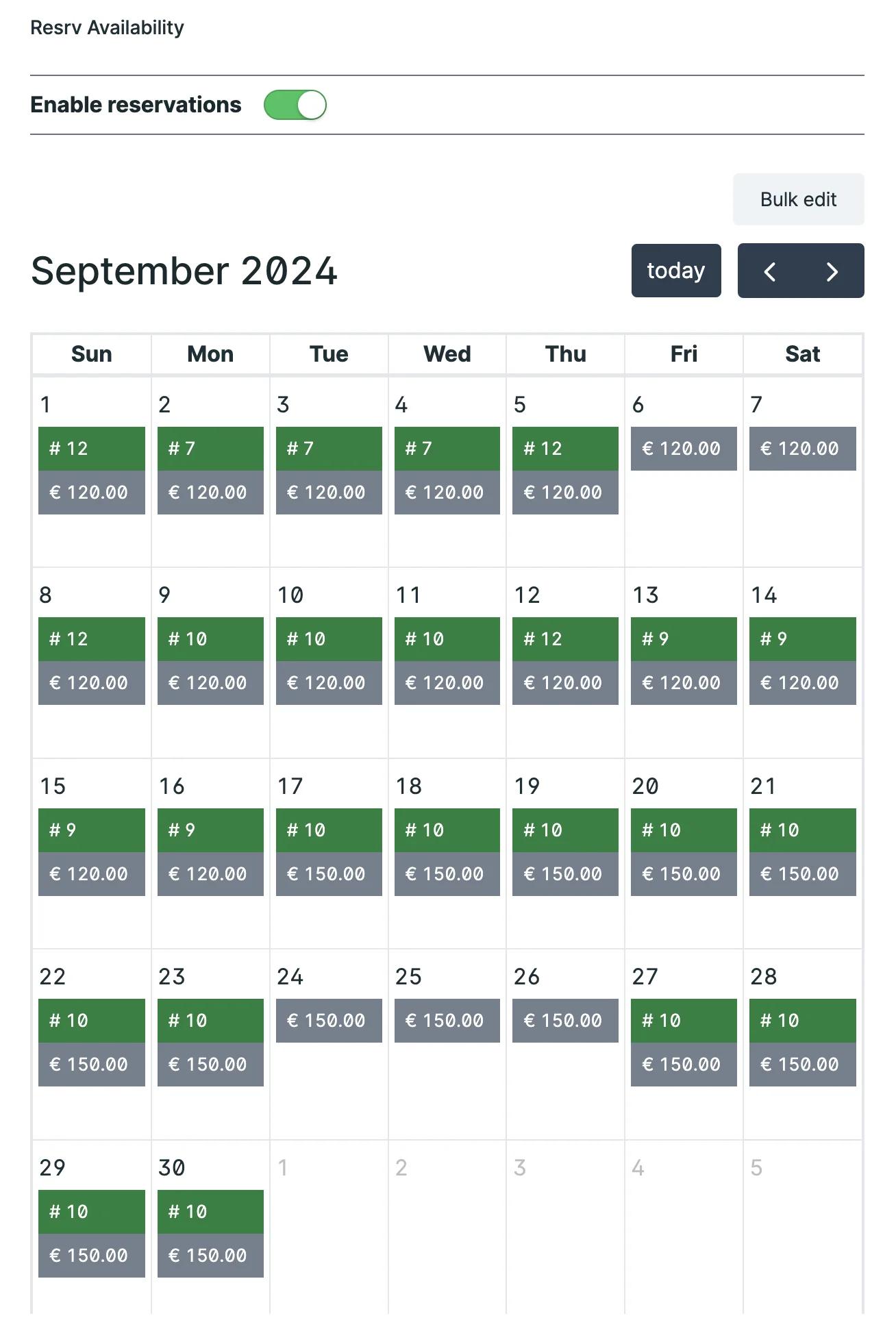Click the # 10 availability badge on September 30
Viewport: 896px width, 1318px height.
(x=210, y=1211)
